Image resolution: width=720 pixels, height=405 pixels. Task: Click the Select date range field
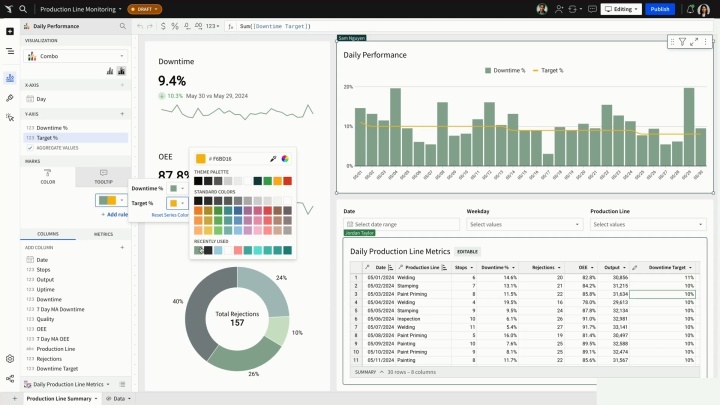(401, 224)
